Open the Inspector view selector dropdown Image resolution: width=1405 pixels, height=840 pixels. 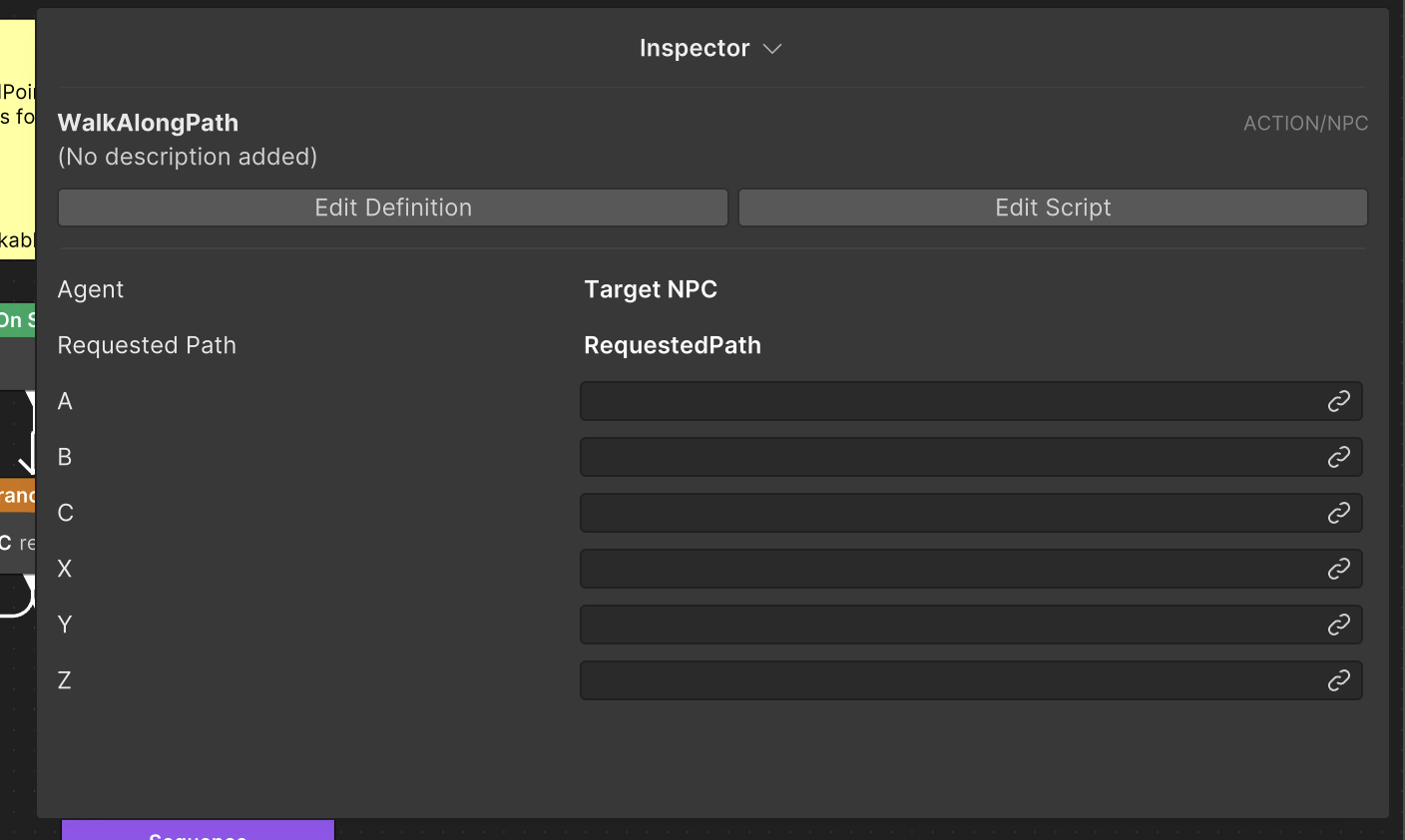point(710,48)
